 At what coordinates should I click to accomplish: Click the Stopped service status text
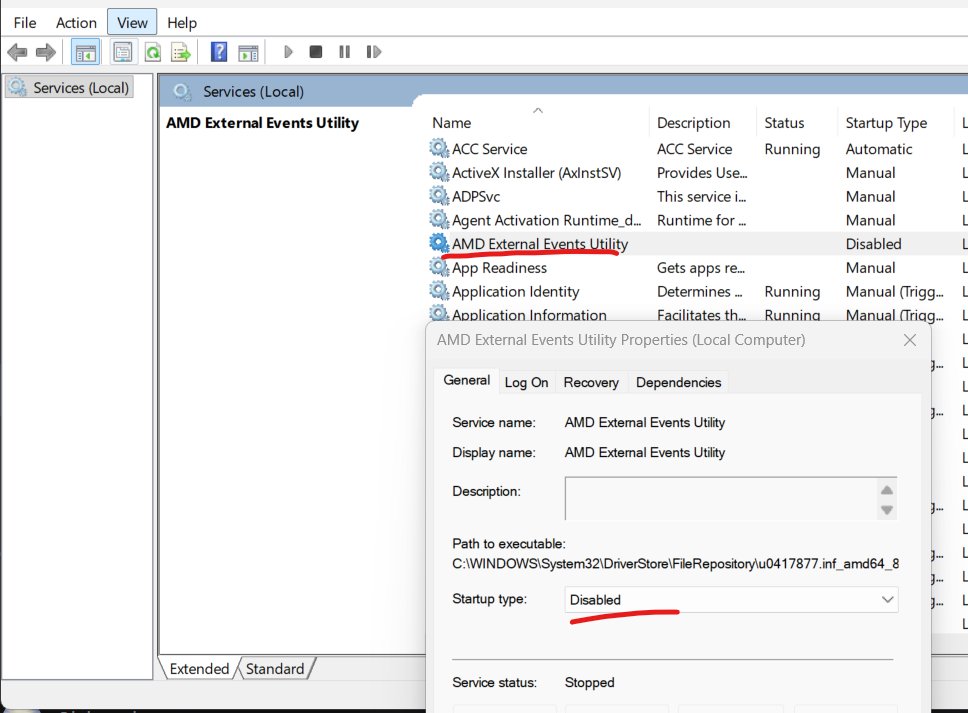(590, 682)
